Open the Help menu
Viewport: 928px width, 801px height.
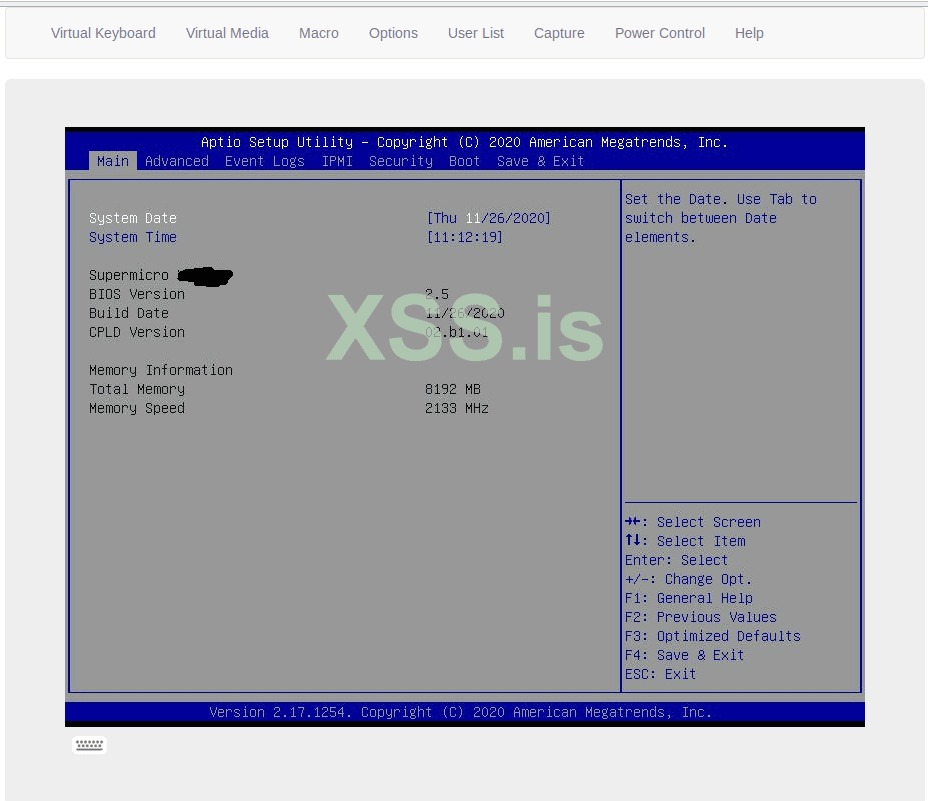749,33
